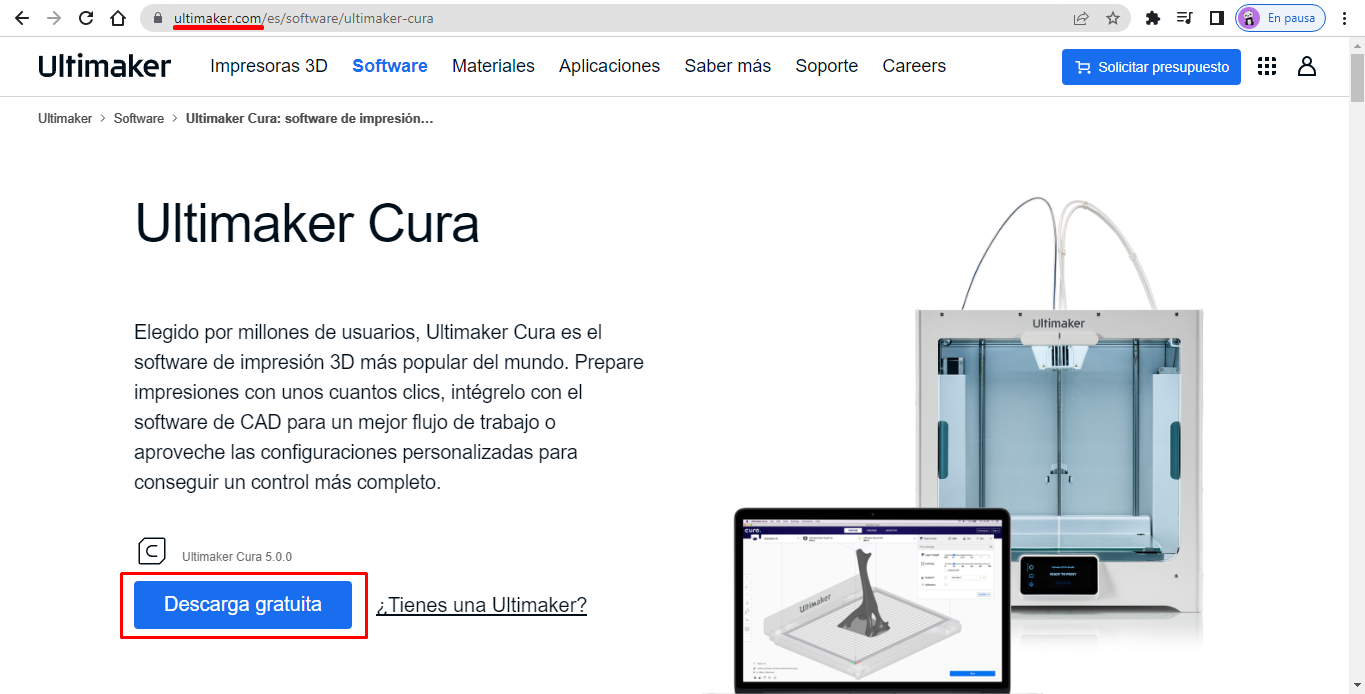Bookmark this page with the star icon
The image size is (1365, 694).
point(1113,18)
